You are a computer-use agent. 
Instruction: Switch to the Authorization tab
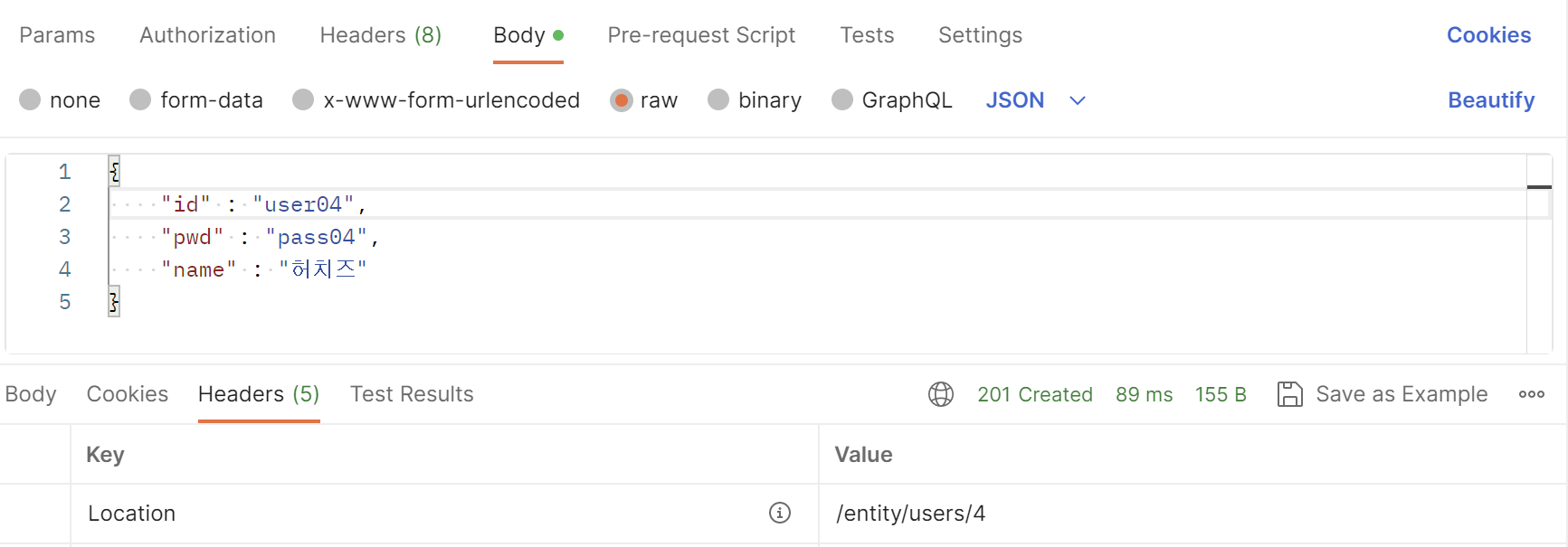(x=207, y=35)
